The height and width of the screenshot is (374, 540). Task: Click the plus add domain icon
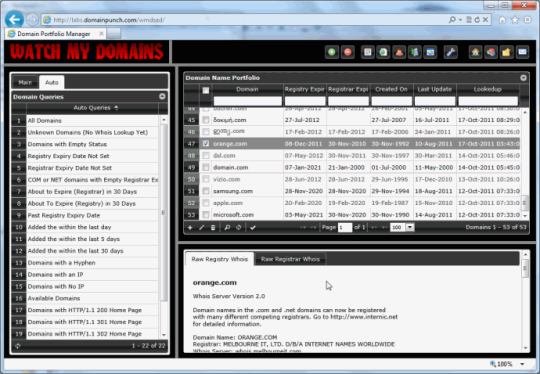[190, 227]
